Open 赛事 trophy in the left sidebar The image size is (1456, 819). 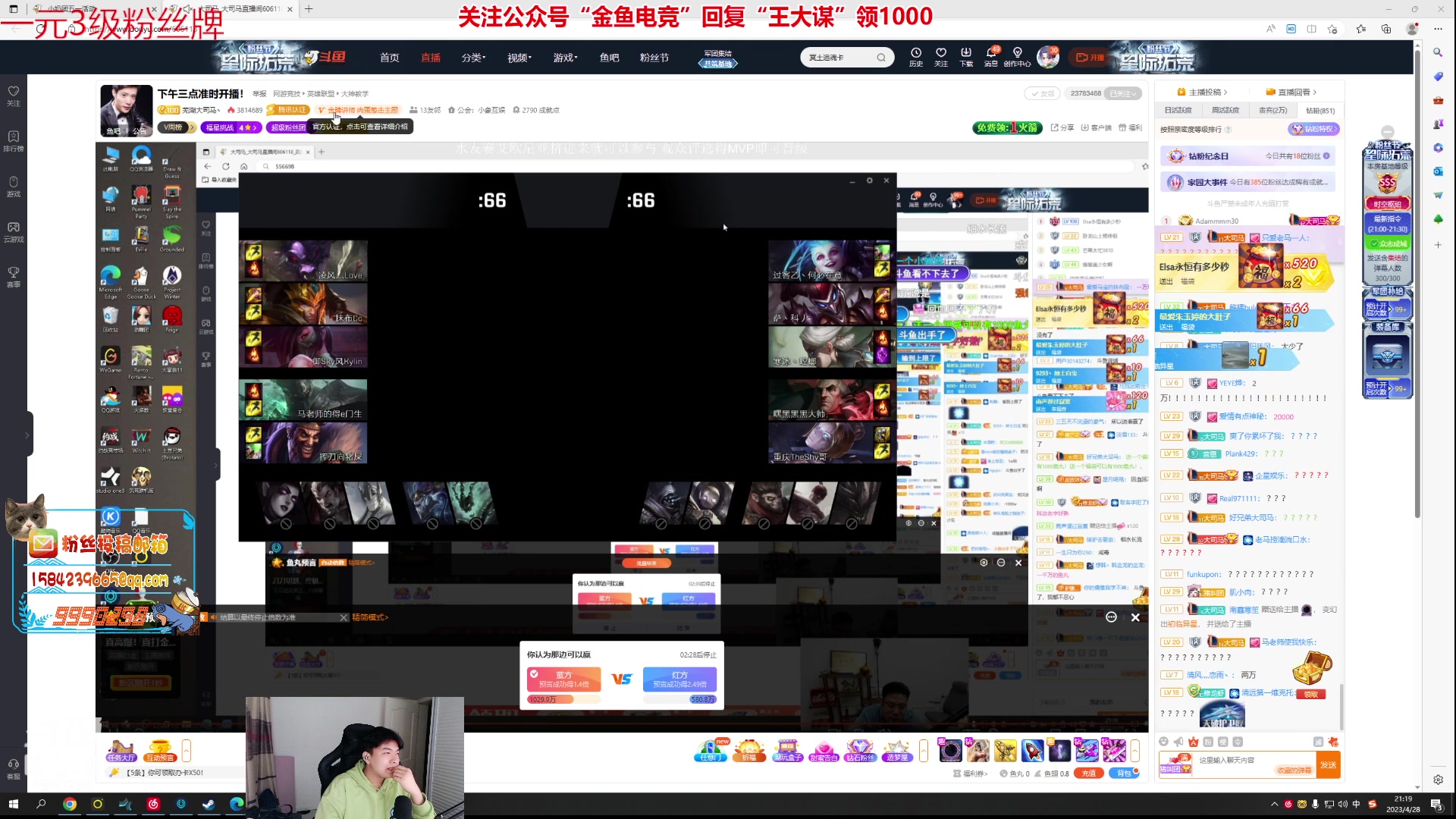(14, 277)
